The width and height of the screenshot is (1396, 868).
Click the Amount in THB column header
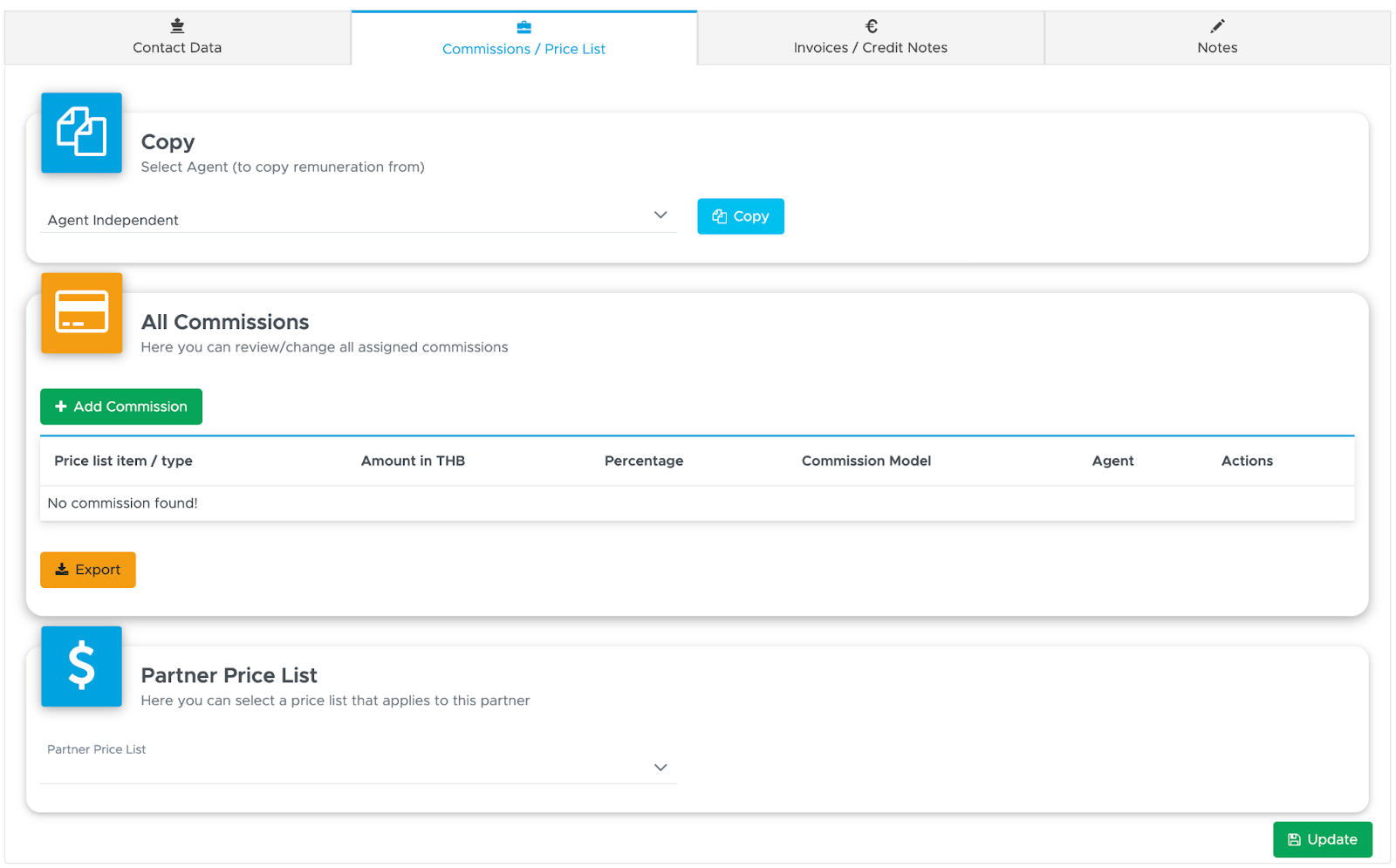pos(413,461)
